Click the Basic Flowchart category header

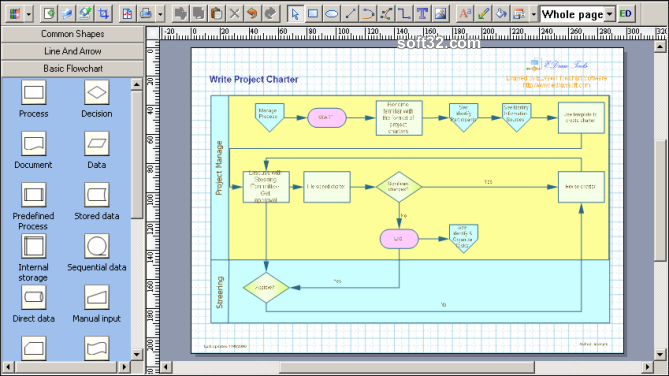coord(73,68)
